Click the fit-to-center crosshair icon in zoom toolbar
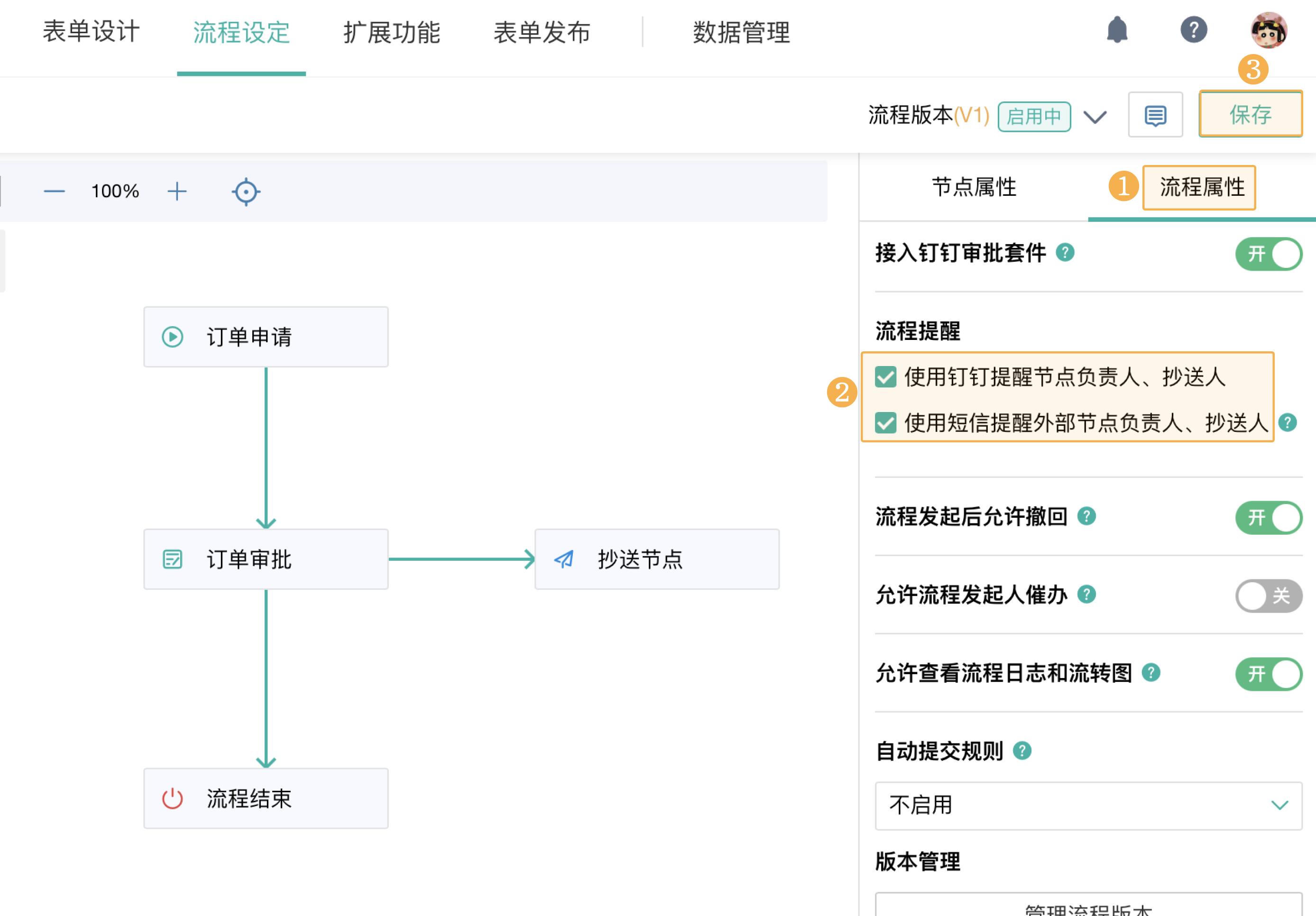The image size is (1316, 916). click(245, 192)
